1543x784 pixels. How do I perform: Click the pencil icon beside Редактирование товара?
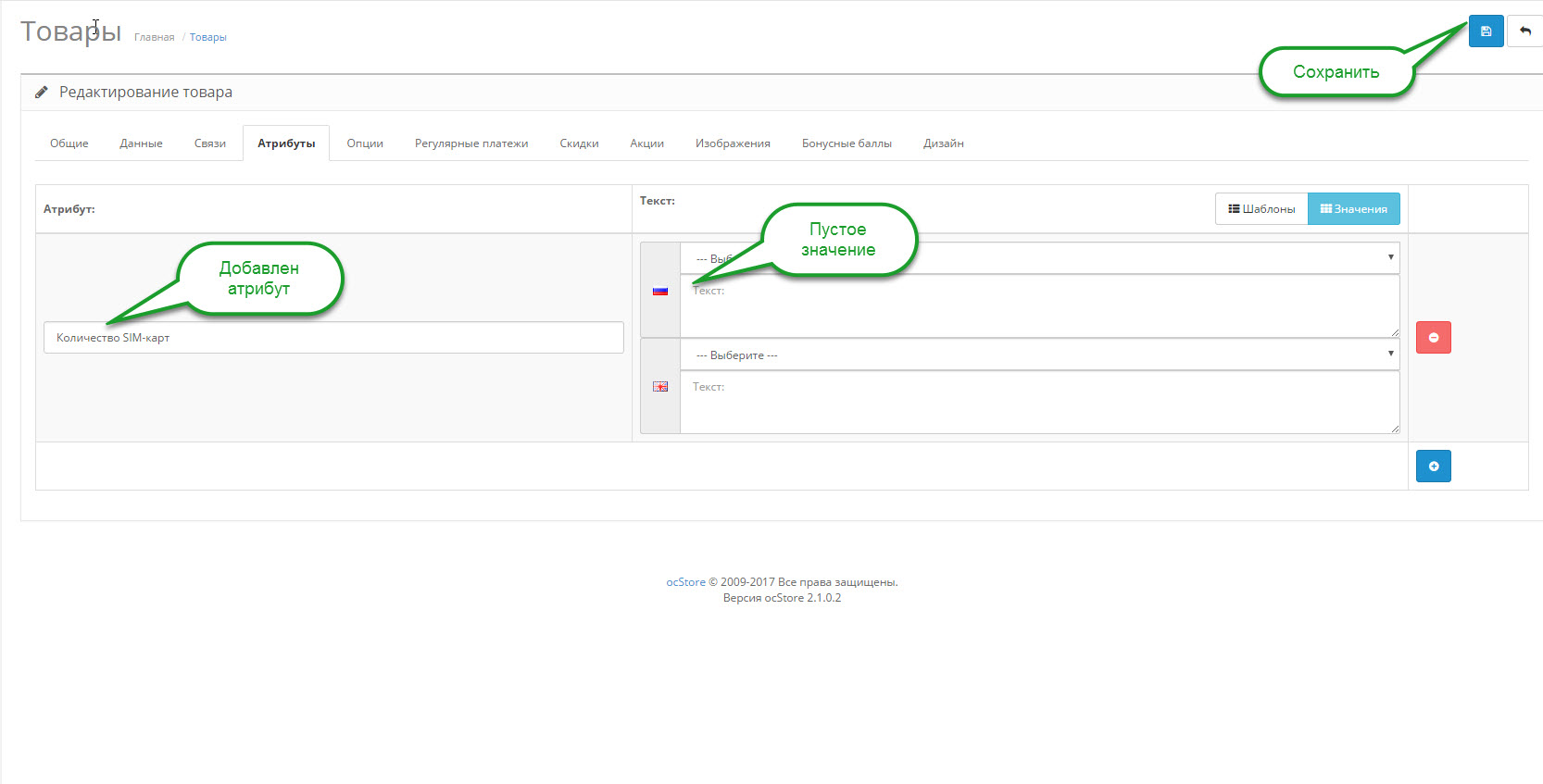[x=42, y=93]
